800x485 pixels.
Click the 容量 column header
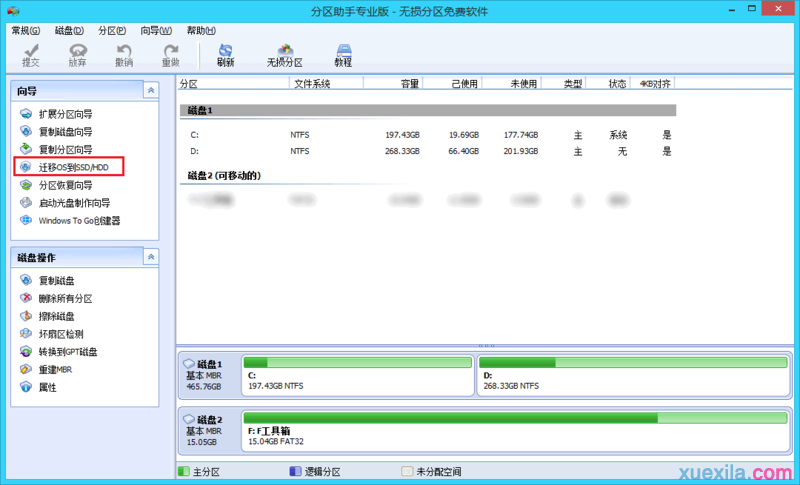click(x=393, y=84)
